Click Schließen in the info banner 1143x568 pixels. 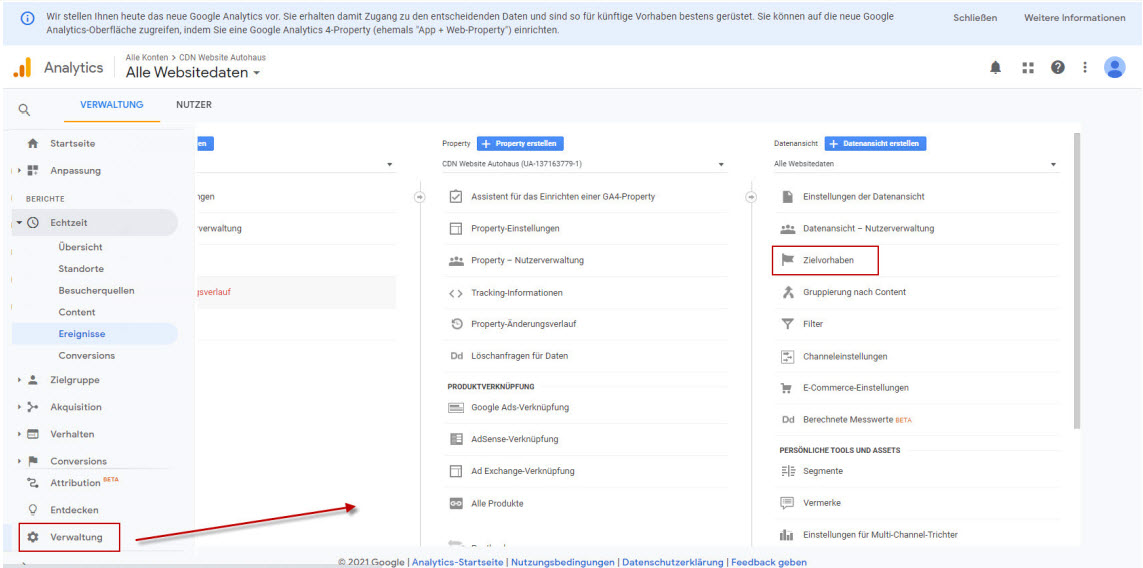click(x=975, y=17)
